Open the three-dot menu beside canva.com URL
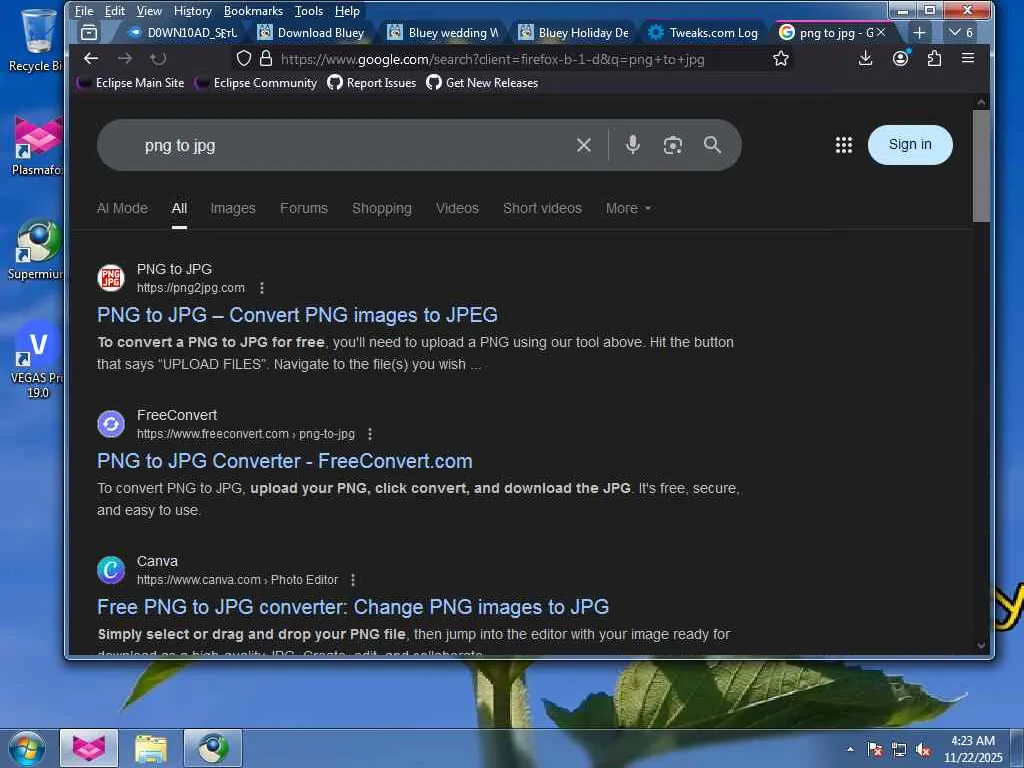Viewport: 1024px width, 768px height. (353, 580)
